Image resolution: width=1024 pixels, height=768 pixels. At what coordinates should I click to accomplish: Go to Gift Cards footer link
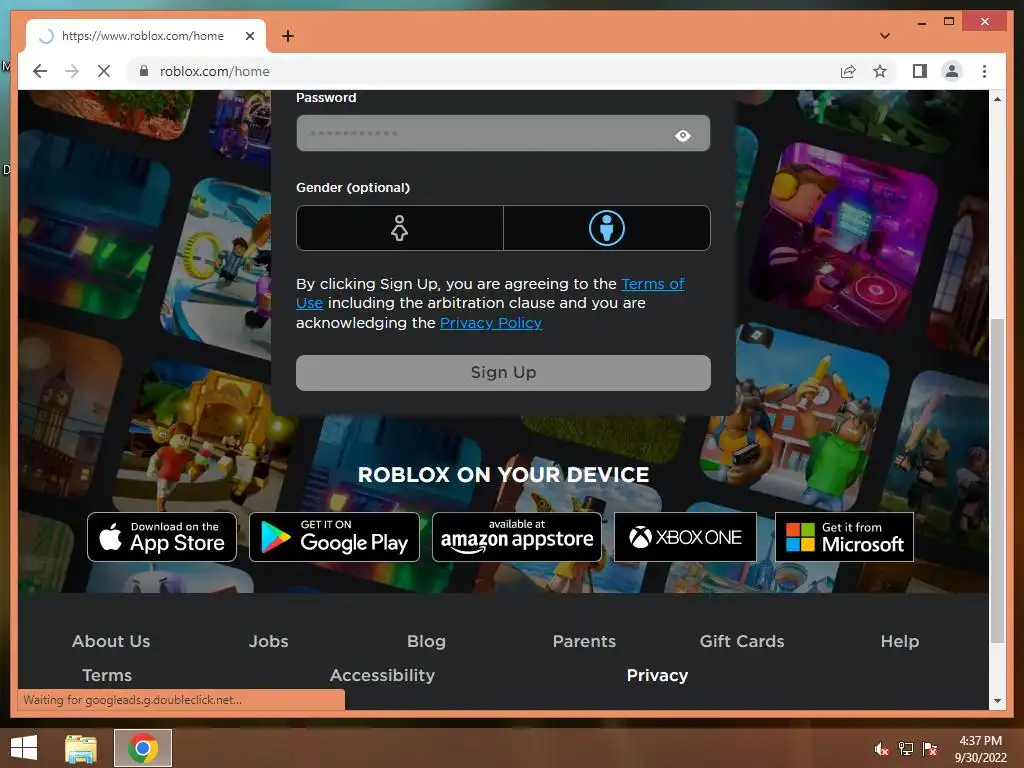742,641
